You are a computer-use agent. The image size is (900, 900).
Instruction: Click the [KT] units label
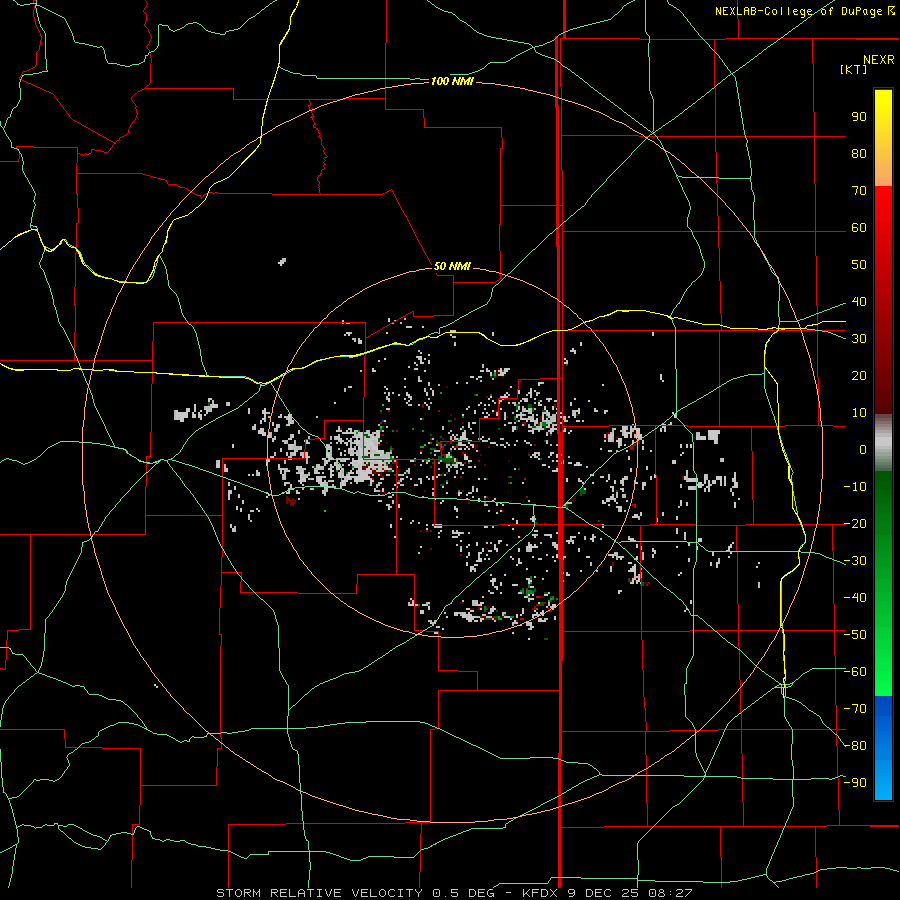[x=854, y=69]
